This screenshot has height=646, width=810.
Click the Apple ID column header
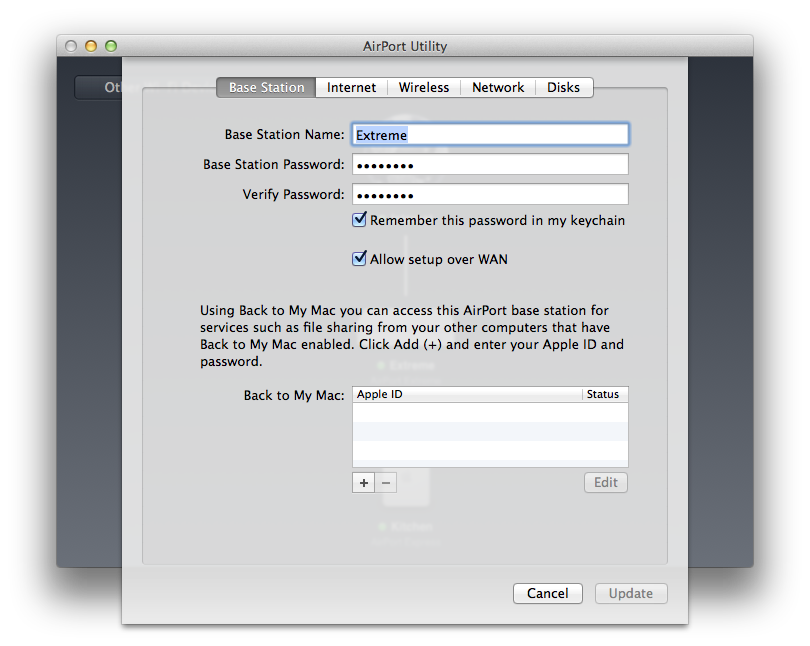tap(468, 395)
